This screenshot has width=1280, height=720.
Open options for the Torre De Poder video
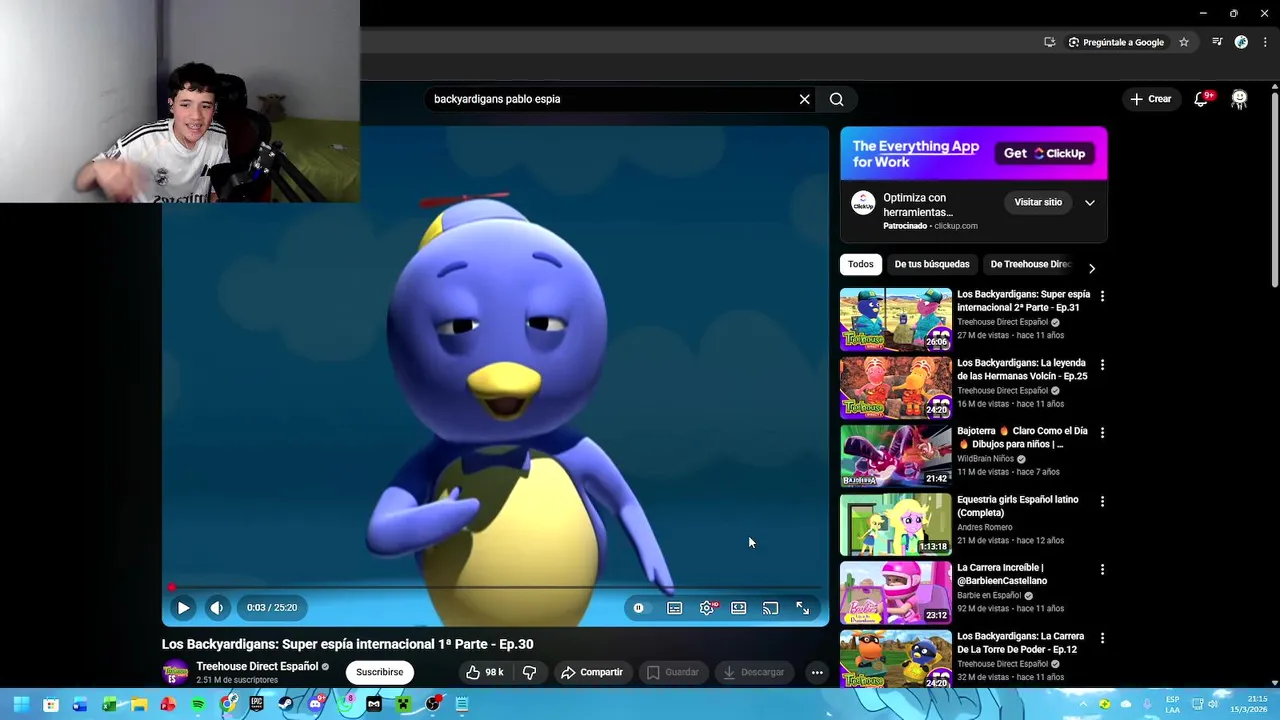coord(1102,638)
